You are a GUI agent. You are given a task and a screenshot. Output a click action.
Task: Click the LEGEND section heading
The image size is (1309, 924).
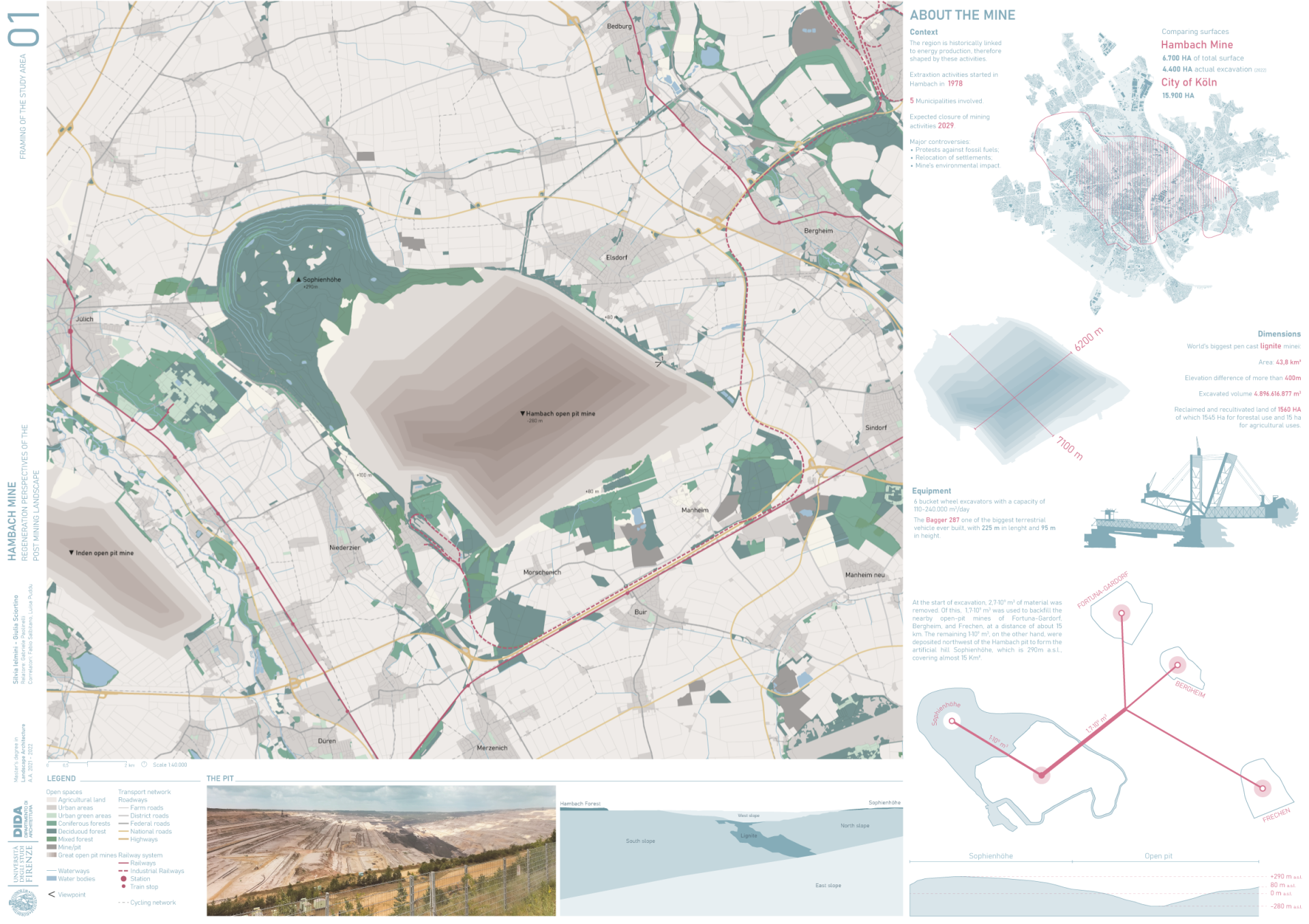coord(61,778)
